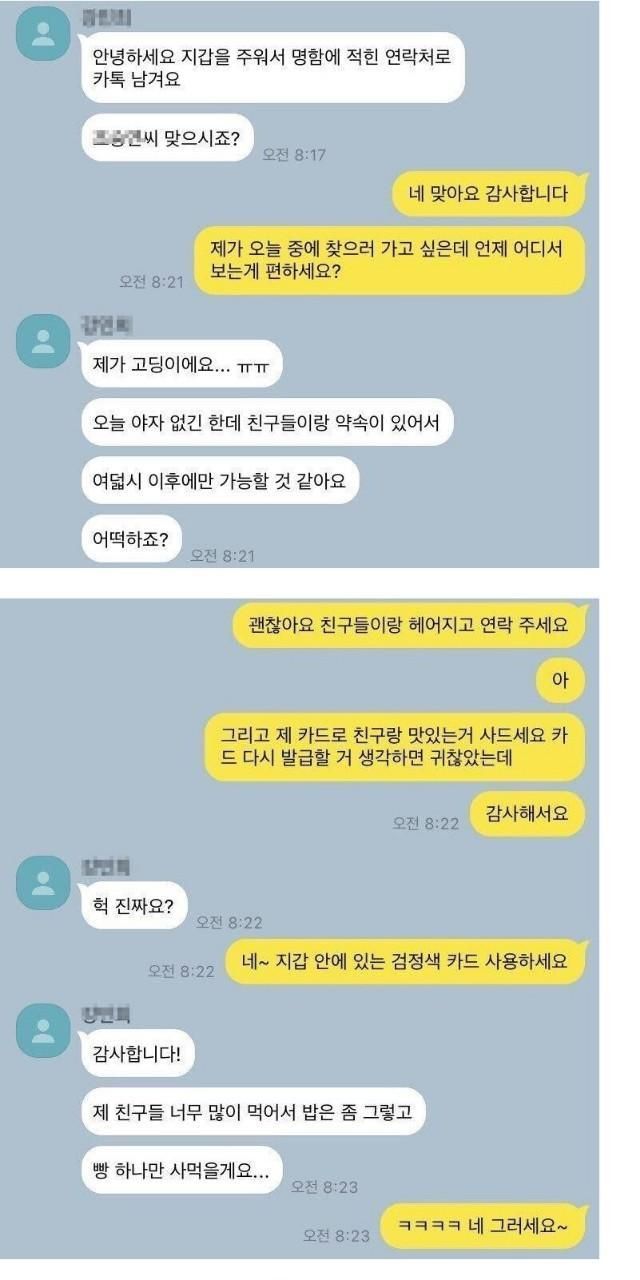The image size is (640, 1280).
Task: Click the avatar beside '헉 진짜요?' message
Action: click(43, 880)
